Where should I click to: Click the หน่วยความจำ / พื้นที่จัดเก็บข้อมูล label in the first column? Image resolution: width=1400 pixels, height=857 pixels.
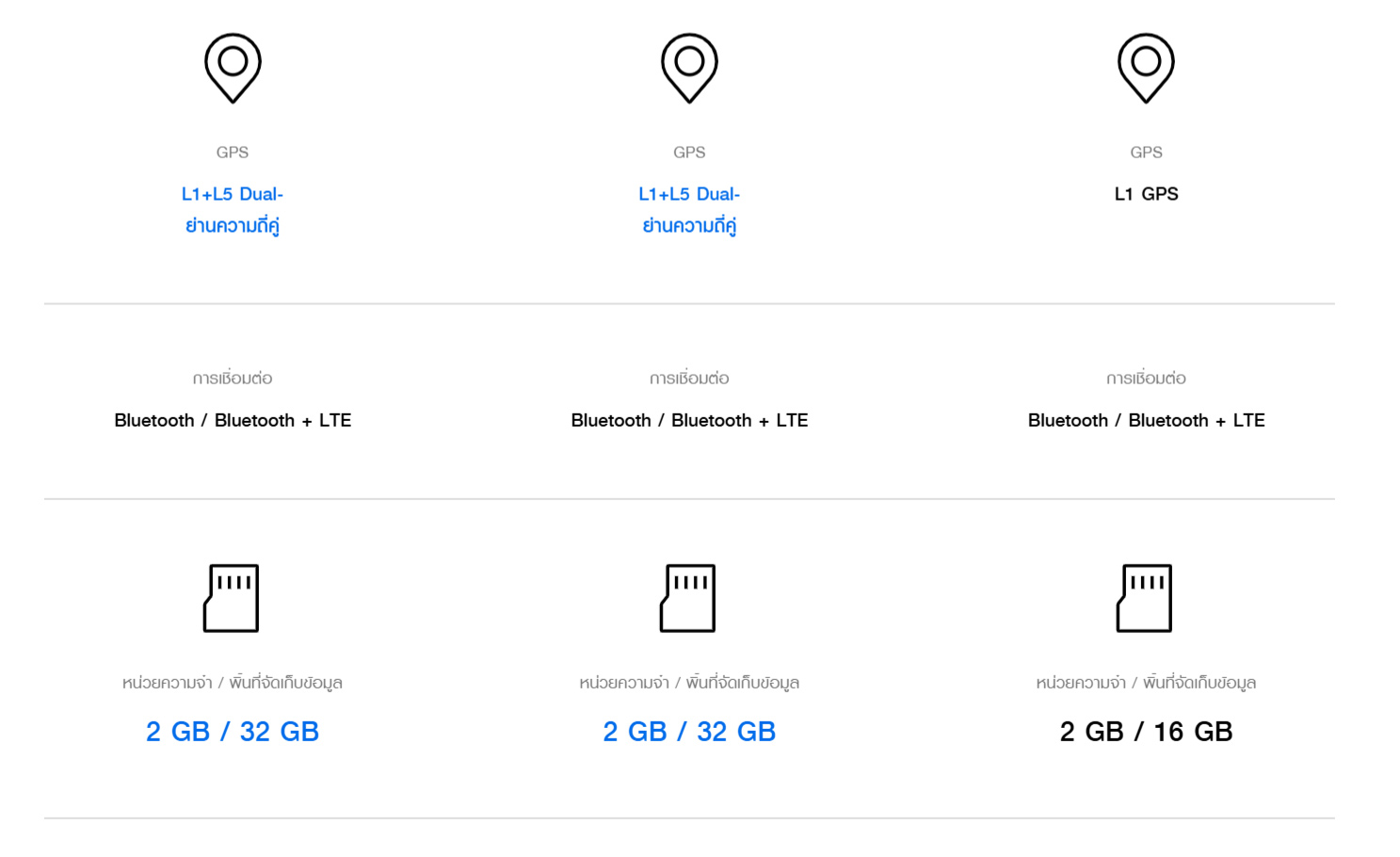point(233,683)
